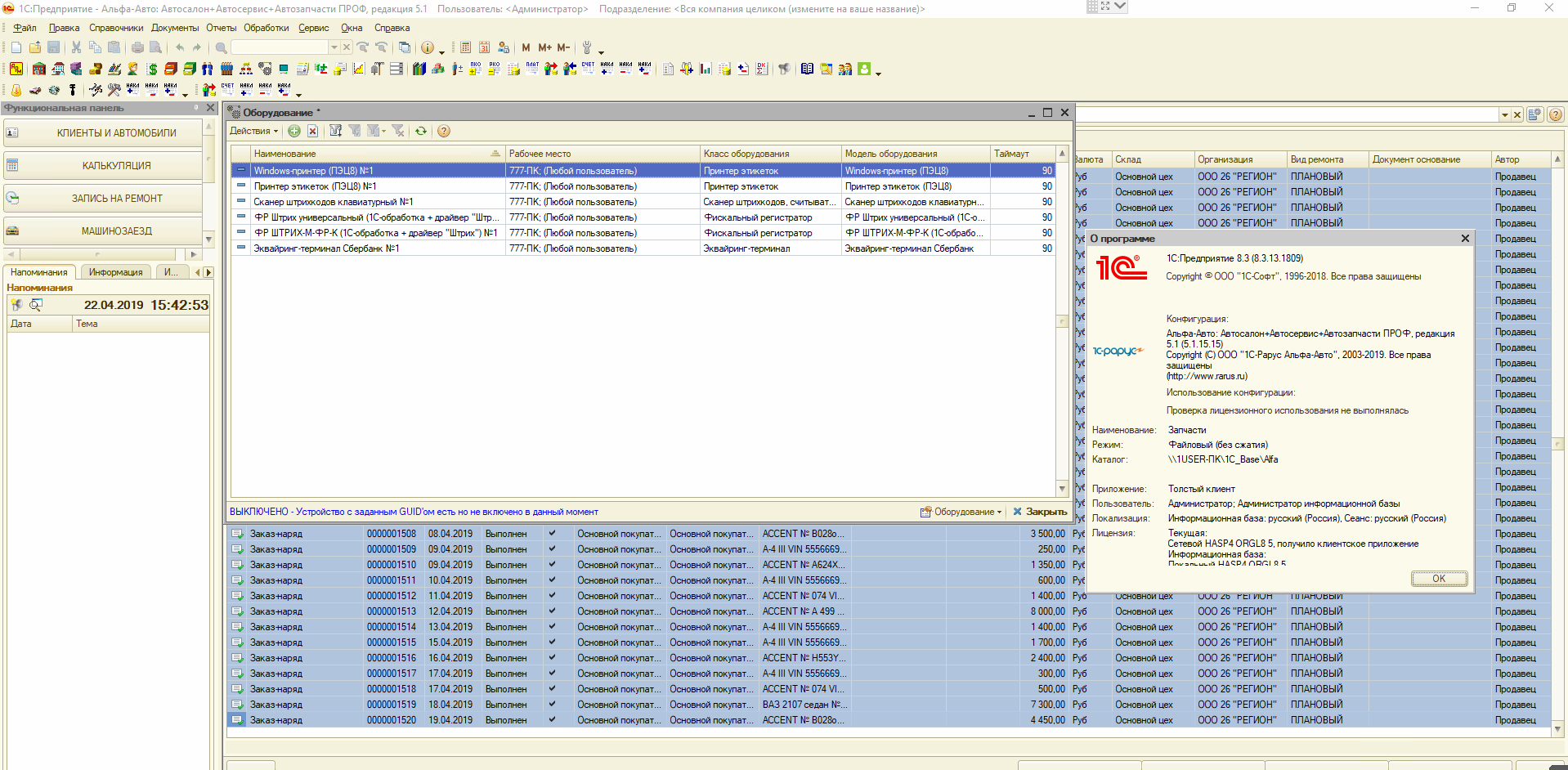Click the magnifier Search icon

click(221, 47)
